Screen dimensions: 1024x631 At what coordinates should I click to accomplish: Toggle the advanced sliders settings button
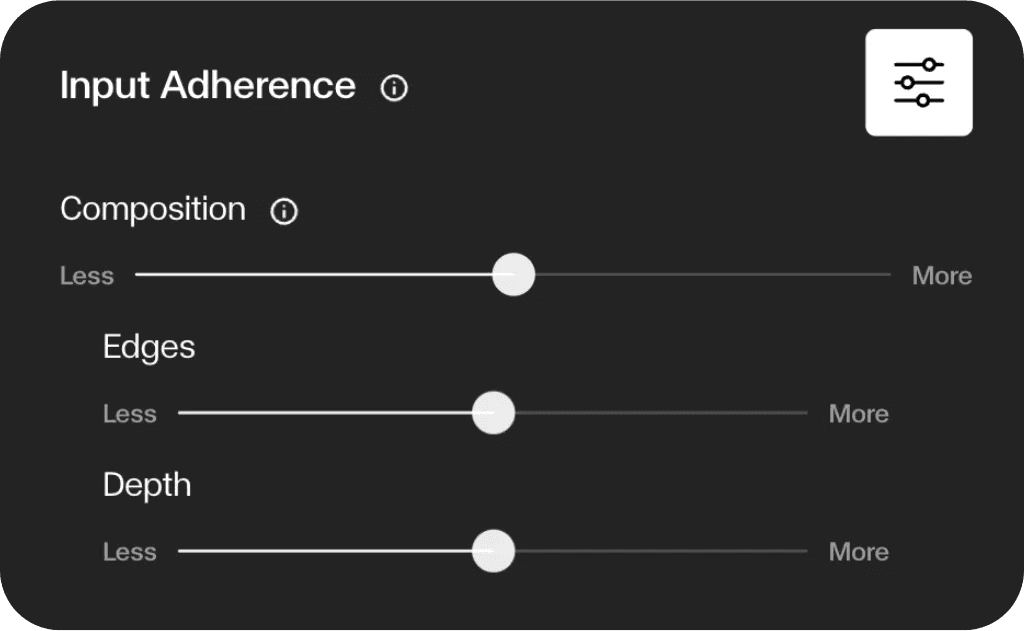[919, 82]
